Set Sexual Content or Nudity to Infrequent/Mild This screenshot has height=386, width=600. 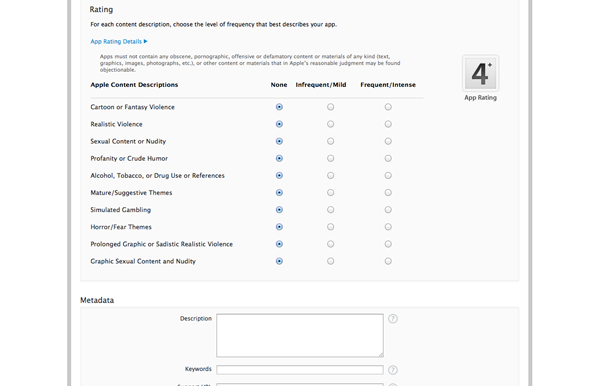(331, 141)
